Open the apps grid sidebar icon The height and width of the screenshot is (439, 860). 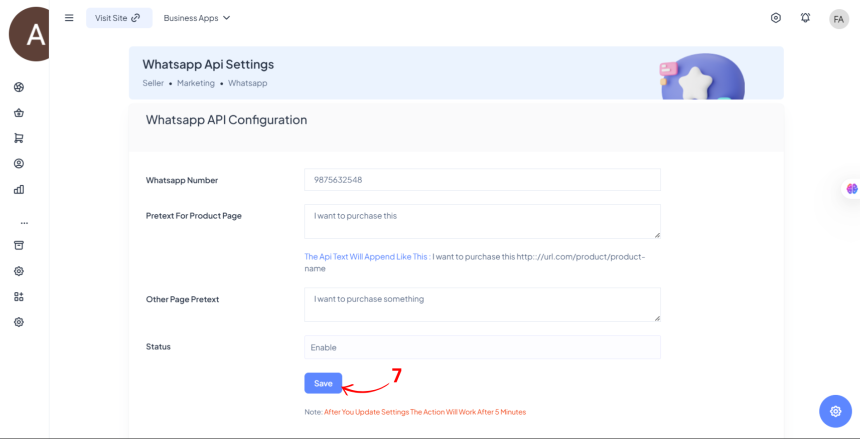(x=19, y=296)
